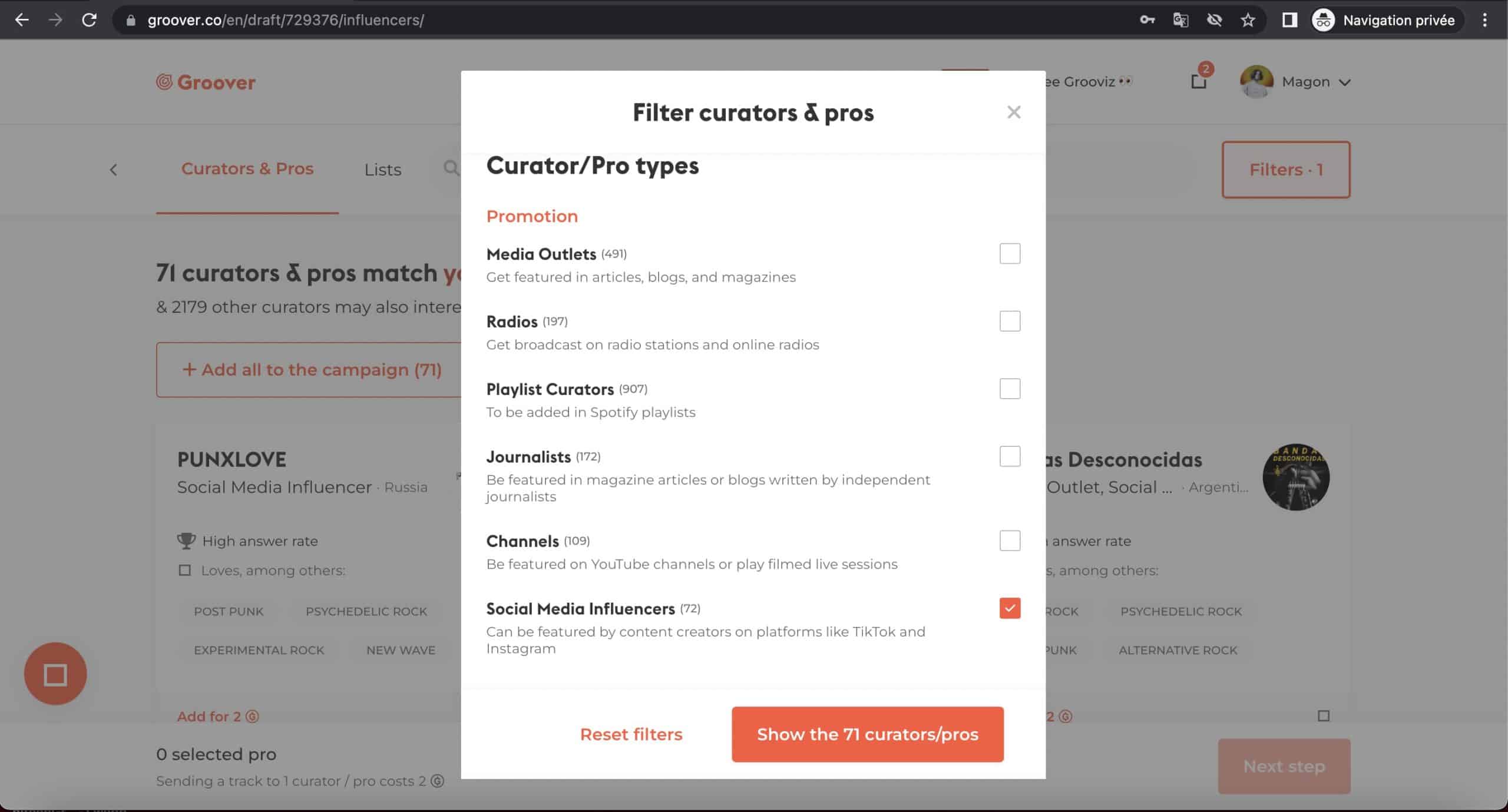1508x812 pixels.
Task: Expand the Magon account dropdown arrow
Action: point(1344,82)
